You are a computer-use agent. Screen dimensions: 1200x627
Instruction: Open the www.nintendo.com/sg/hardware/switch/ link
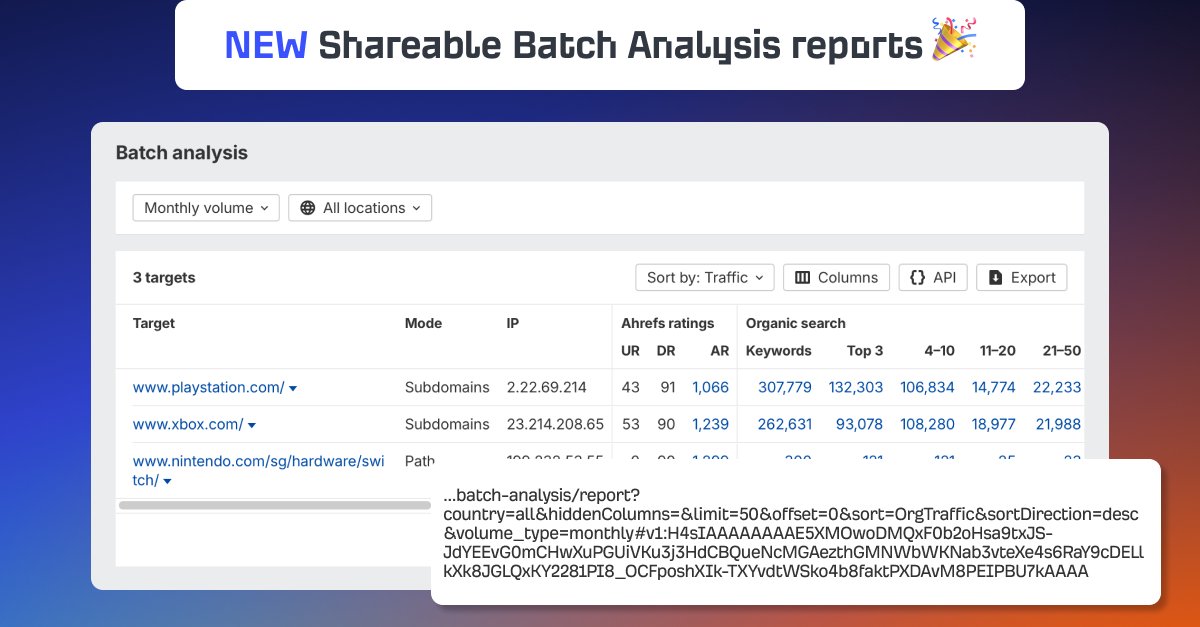point(258,471)
